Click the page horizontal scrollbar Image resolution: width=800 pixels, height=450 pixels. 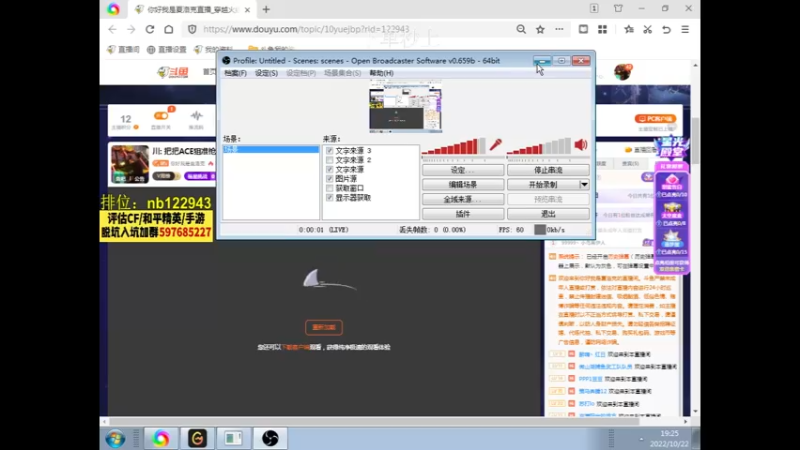click(x=372, y=421)
